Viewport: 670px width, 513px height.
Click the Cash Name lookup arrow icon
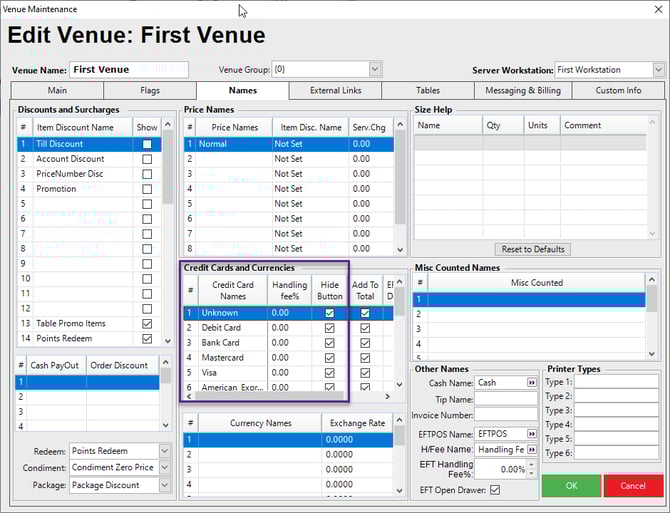coord(532,383)
